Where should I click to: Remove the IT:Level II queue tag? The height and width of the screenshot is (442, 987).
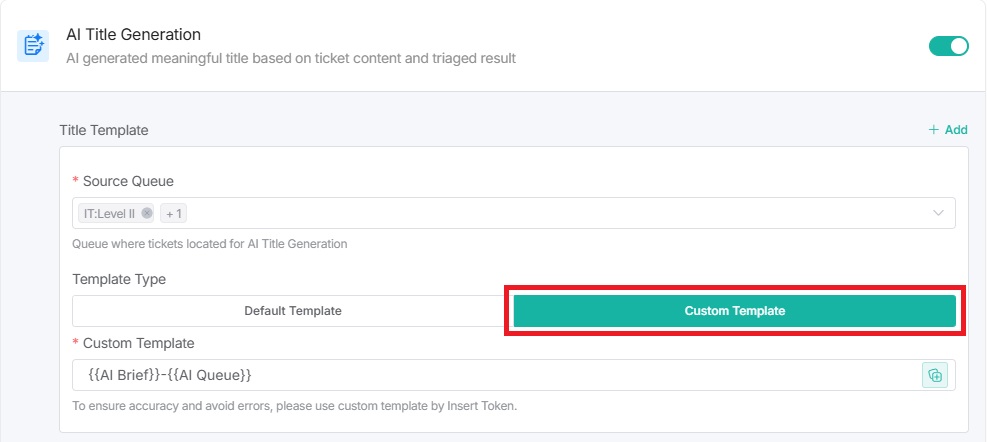[x=147, y=213]
